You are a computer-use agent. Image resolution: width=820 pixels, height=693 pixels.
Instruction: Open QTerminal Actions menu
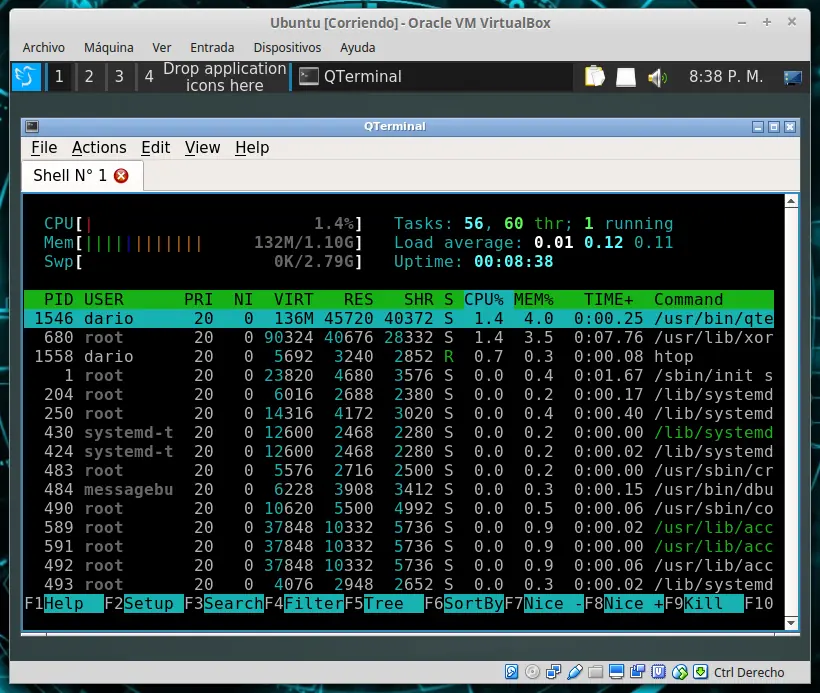point(99,148)
